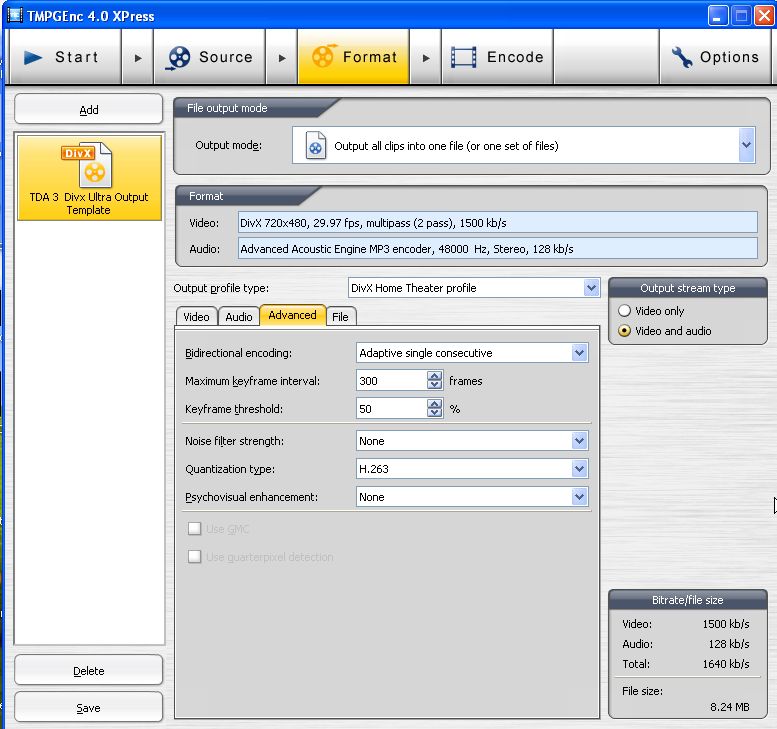Go to the Encode stage
777x729 pixels.
pos(497,57)
